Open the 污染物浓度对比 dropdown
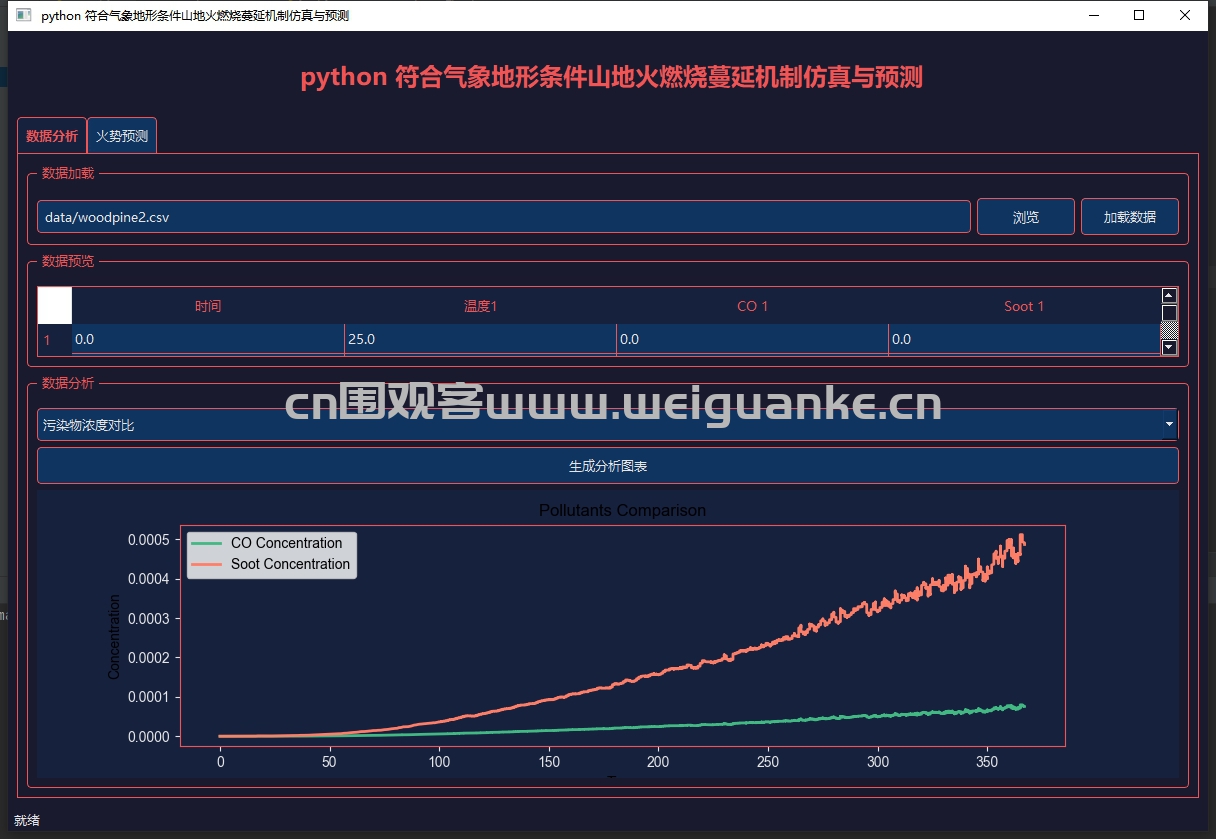 [x=600, y=425]
